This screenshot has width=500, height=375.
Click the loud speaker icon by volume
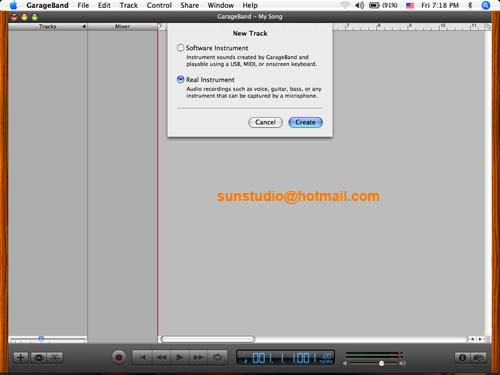[x=403, y=363]
